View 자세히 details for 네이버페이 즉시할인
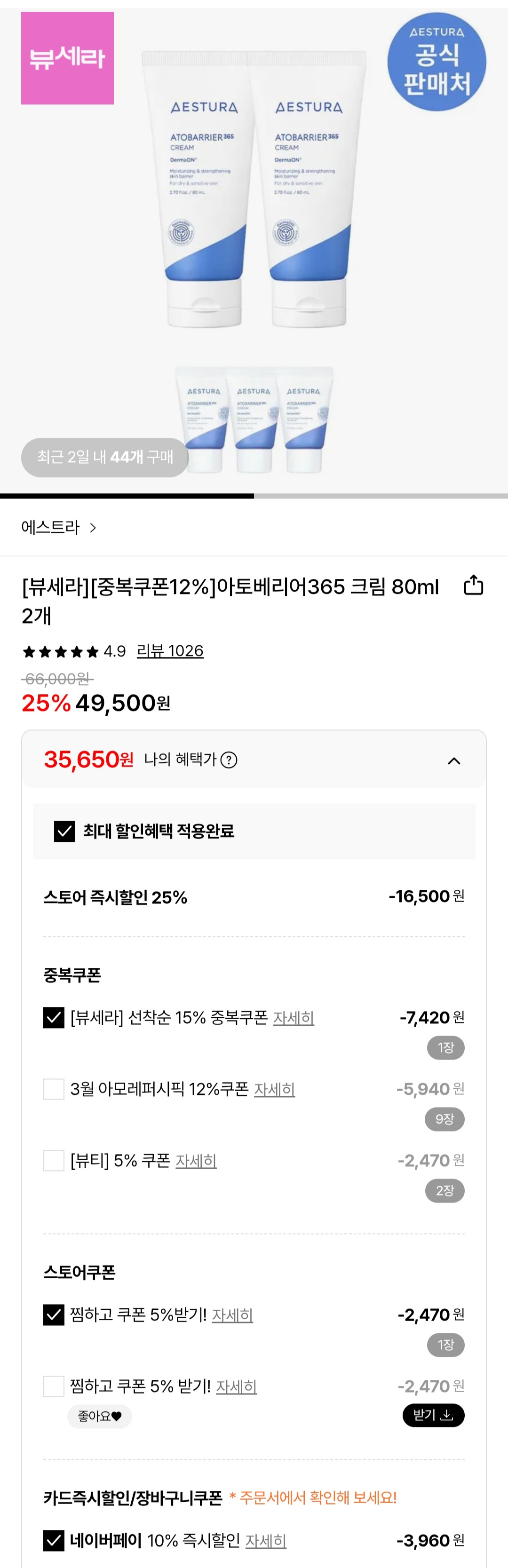The width and height of the screenshot is (508, 1568). 266,1541
